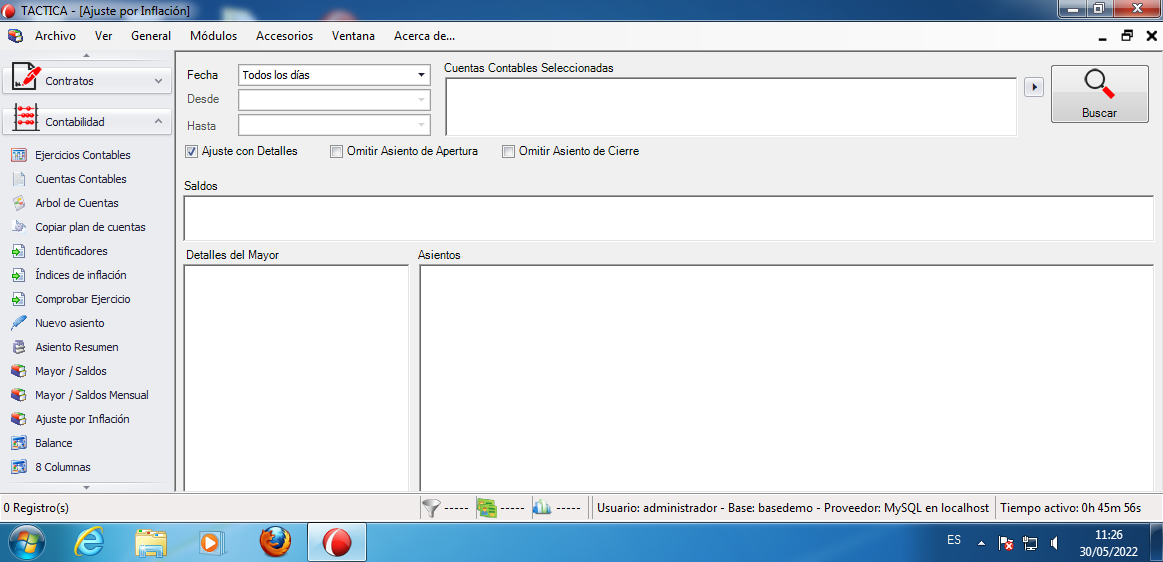Open the Módulos menu
The width and height of the screenshot is (1163, 562).
tap(214, 36)
